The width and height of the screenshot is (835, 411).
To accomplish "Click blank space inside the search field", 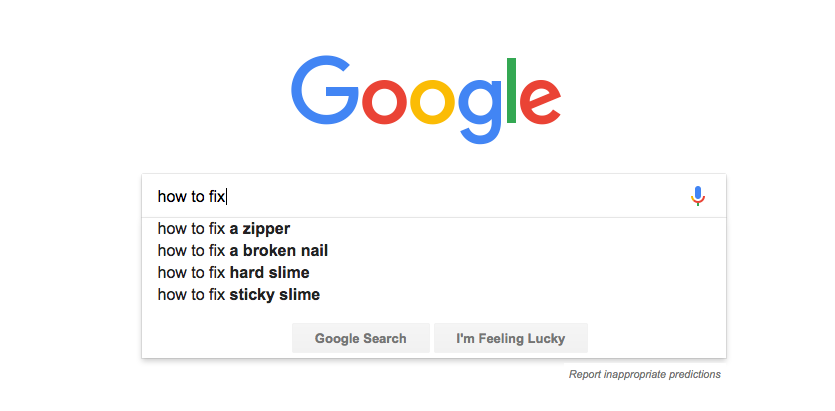I will [x=450, y=197].
